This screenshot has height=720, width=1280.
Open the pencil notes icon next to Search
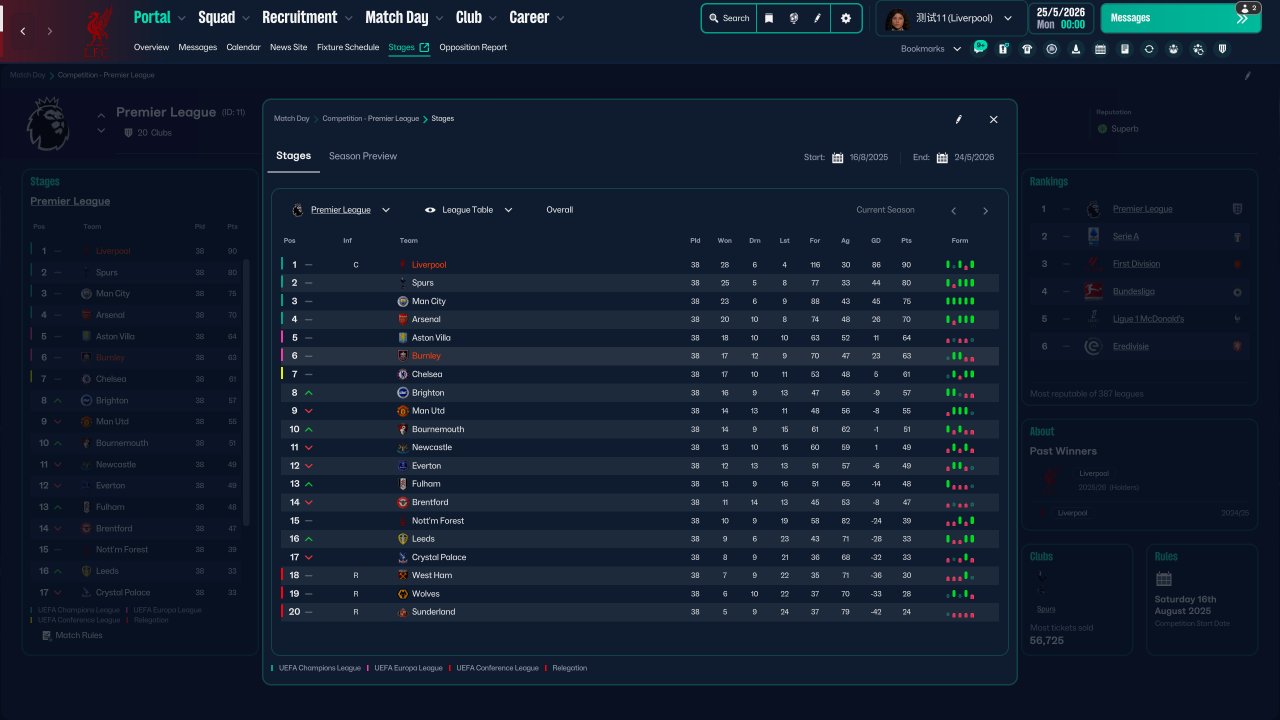click(818, 18)
